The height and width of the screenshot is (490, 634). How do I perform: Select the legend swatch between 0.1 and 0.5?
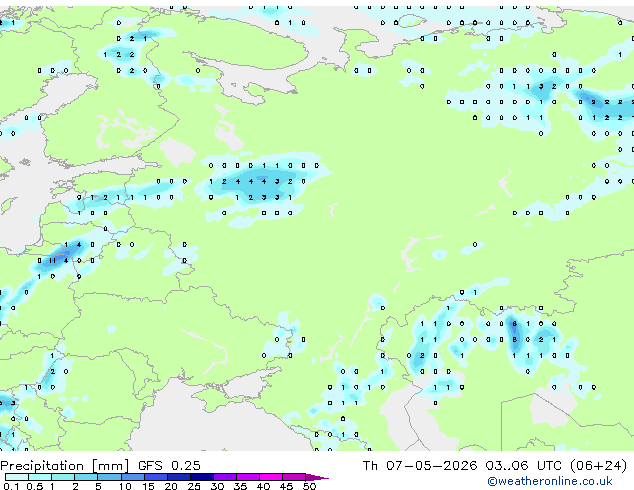(17, 477)
